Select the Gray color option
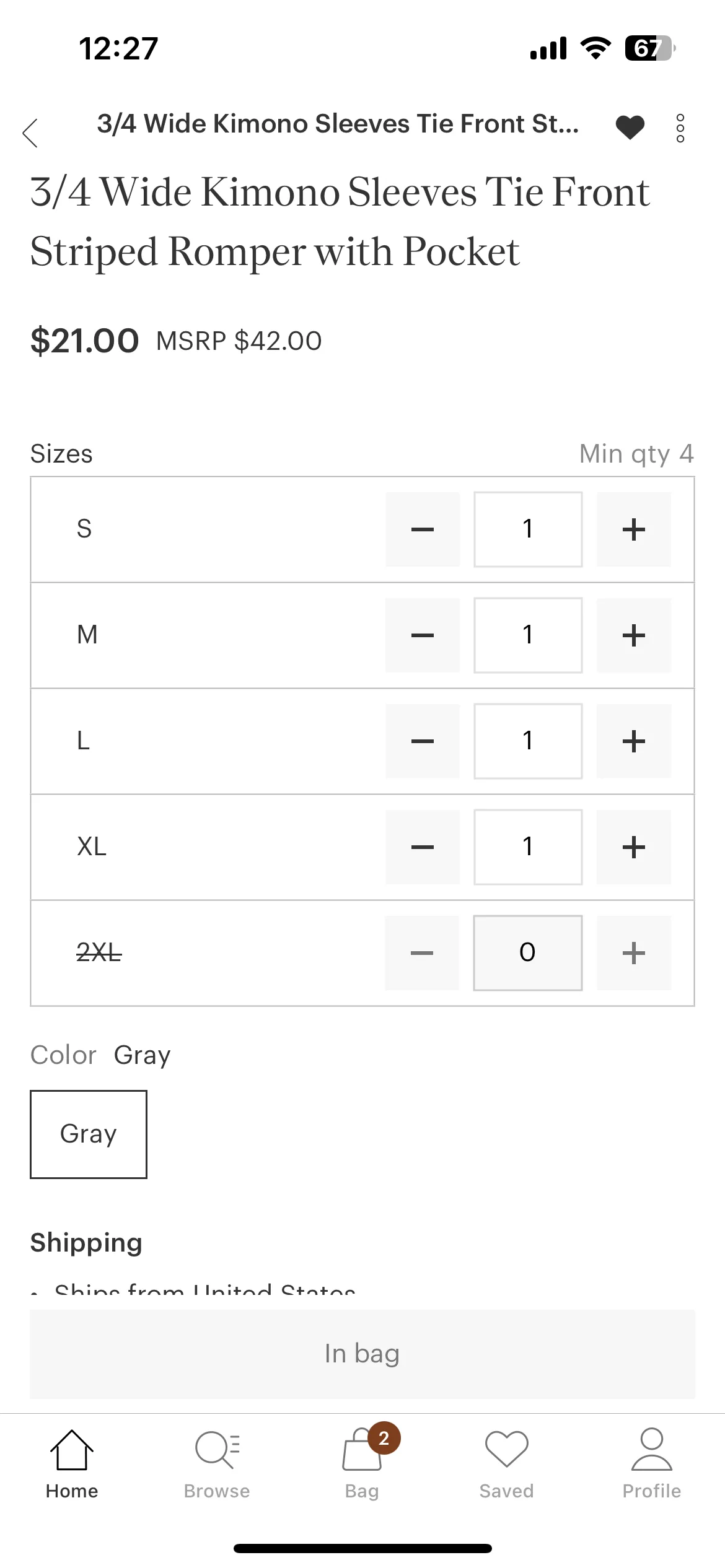 tap(89, 1135)
